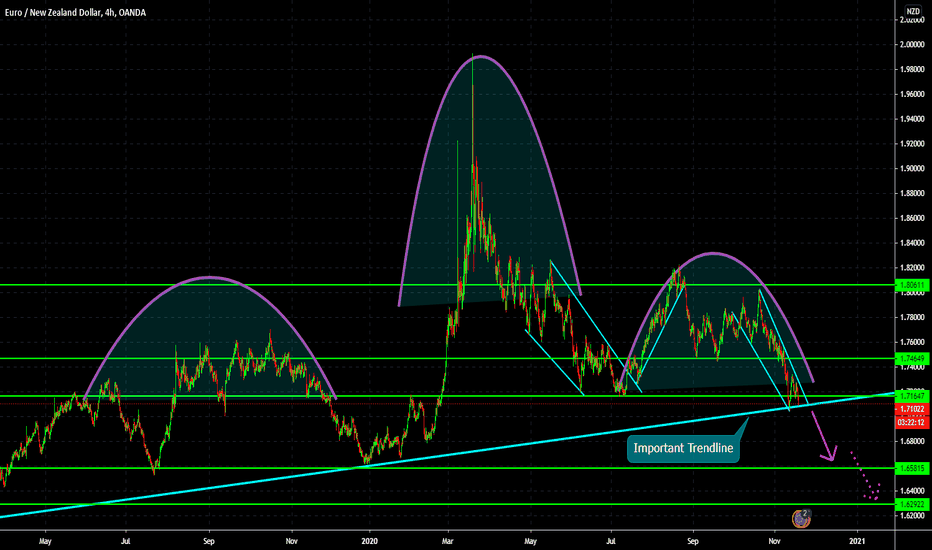Select the Important Trendline callout label

point(683,448)
